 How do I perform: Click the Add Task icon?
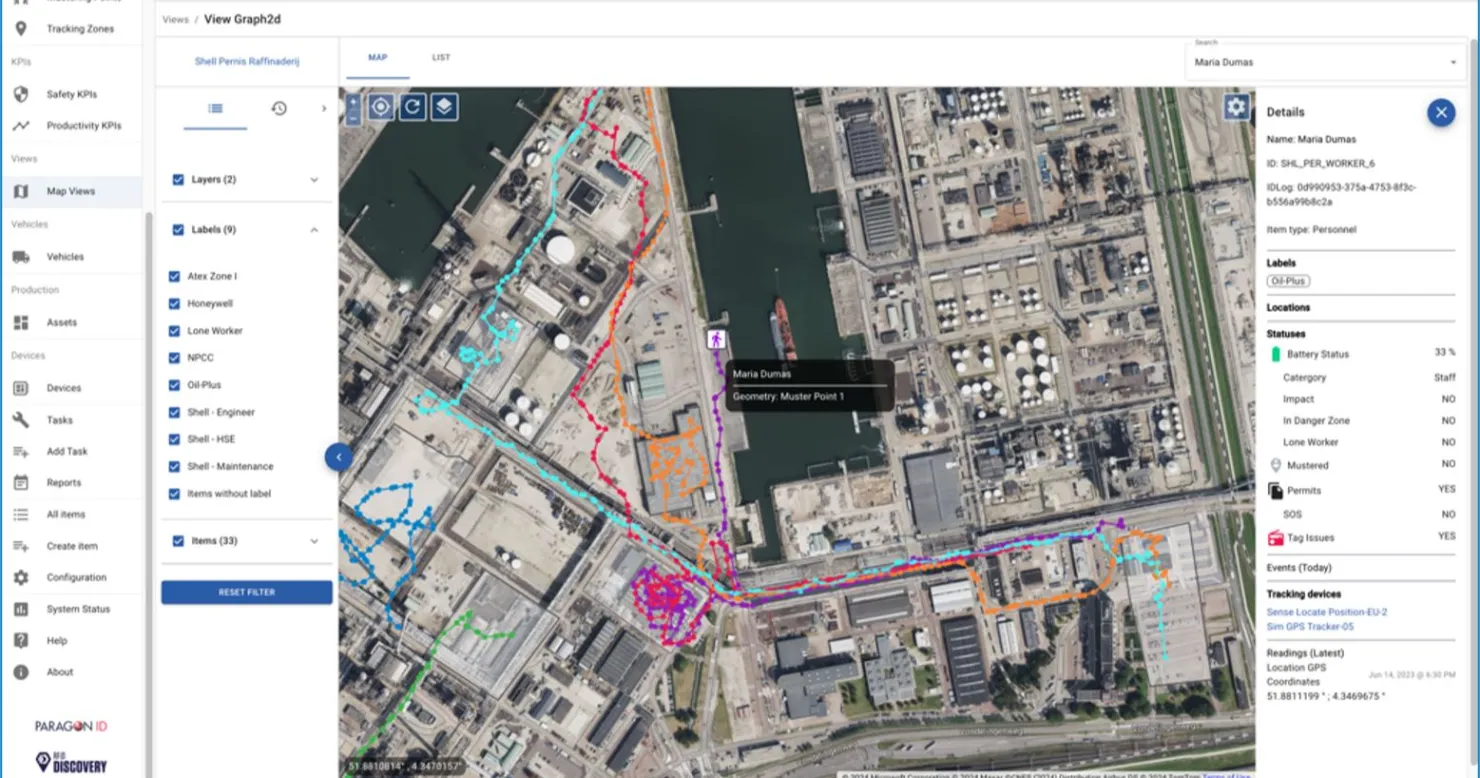[21, 452]
